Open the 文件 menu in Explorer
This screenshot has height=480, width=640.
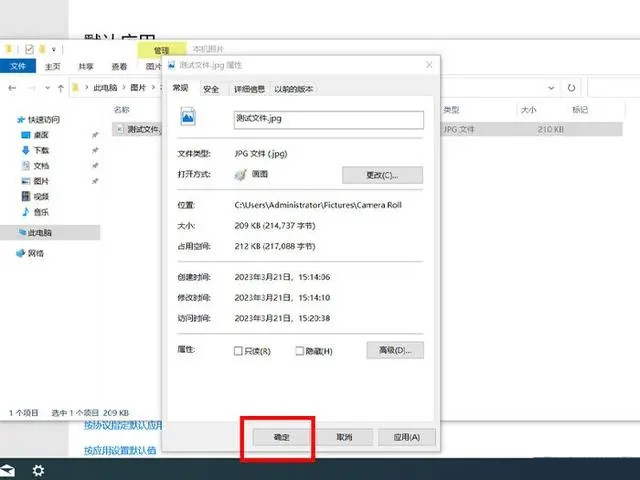click(x=18, y=66)
